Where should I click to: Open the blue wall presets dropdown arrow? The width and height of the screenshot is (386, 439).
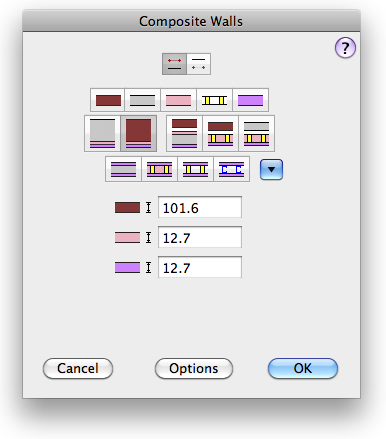coord(271,169)
